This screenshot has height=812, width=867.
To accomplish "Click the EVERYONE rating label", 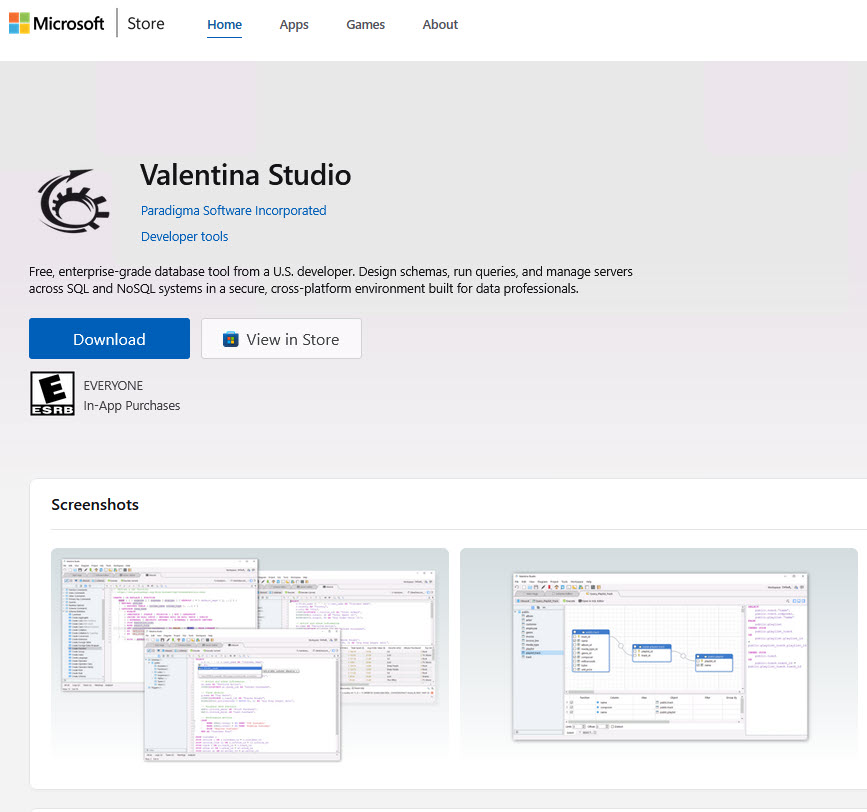I will tap(113, 386).
